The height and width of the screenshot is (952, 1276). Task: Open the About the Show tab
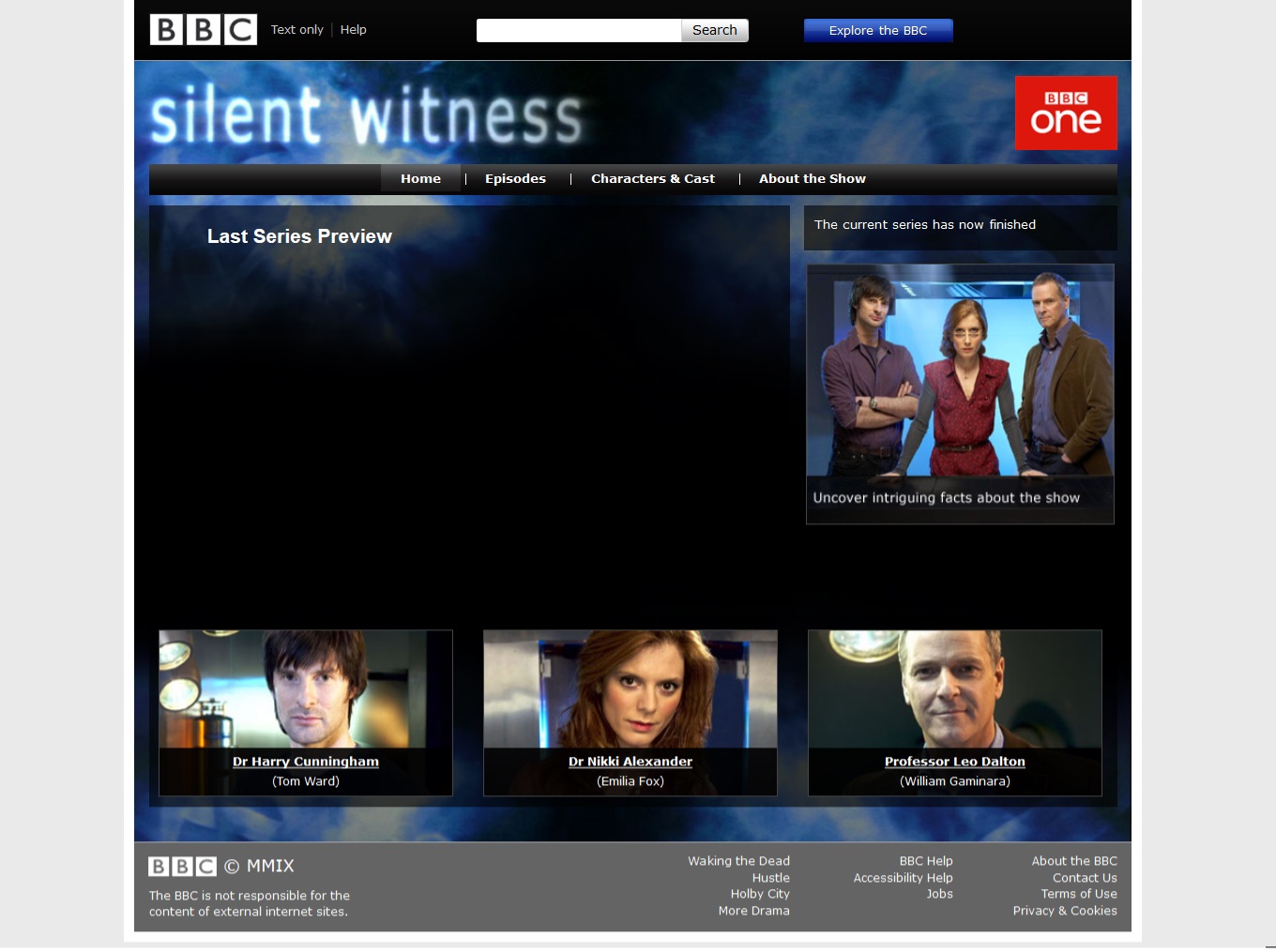point(813,178)
